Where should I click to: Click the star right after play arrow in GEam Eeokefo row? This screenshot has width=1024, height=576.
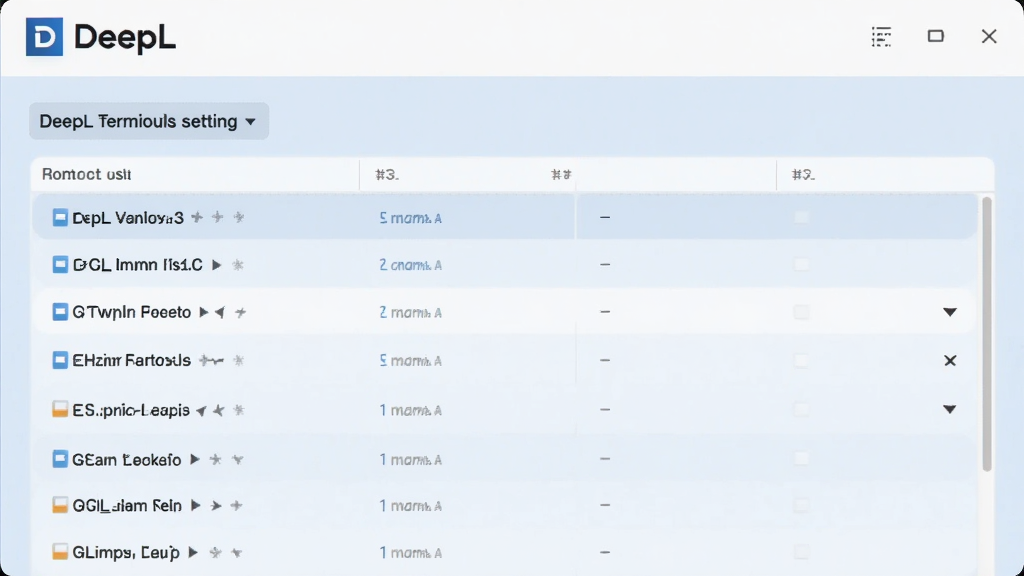tap(215, 460)
